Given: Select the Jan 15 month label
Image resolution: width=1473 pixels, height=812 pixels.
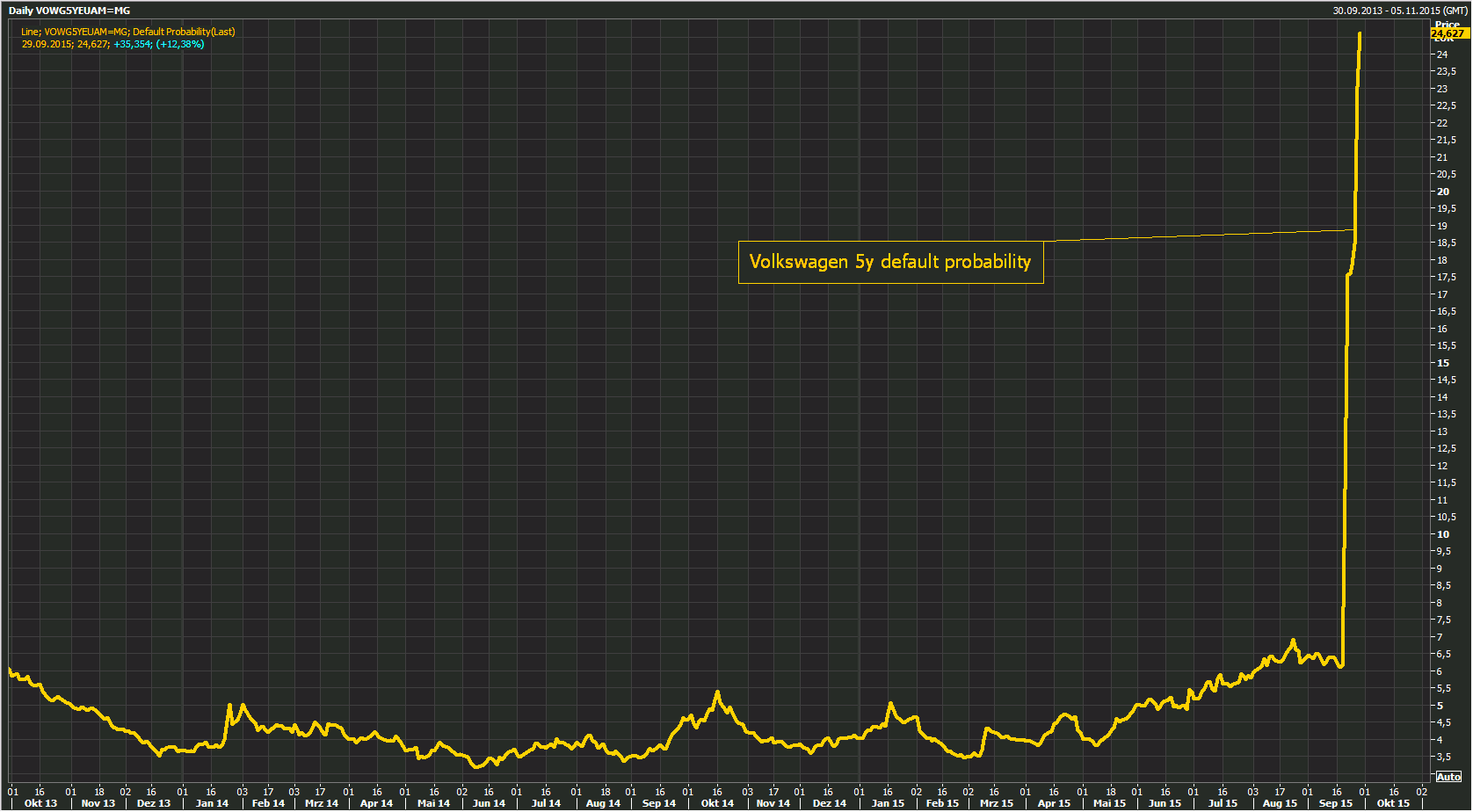Looking at the screenshot, I should 888,803.
